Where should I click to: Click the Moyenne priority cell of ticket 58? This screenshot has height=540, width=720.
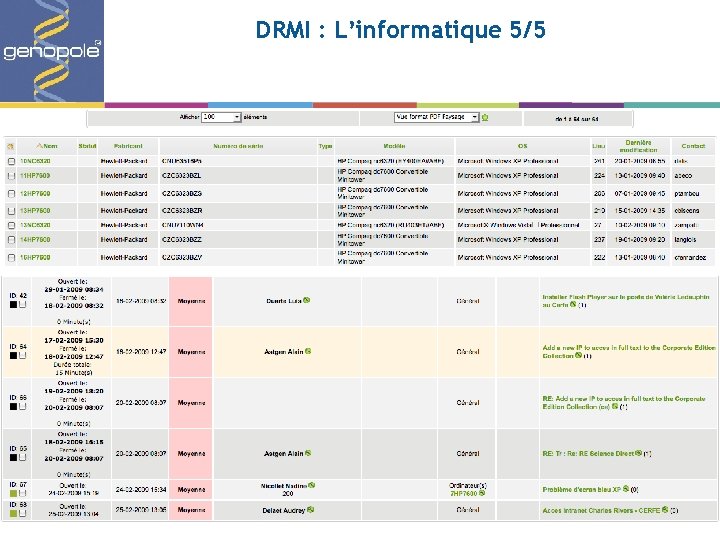pyautogui.click(x=191, y=510)
